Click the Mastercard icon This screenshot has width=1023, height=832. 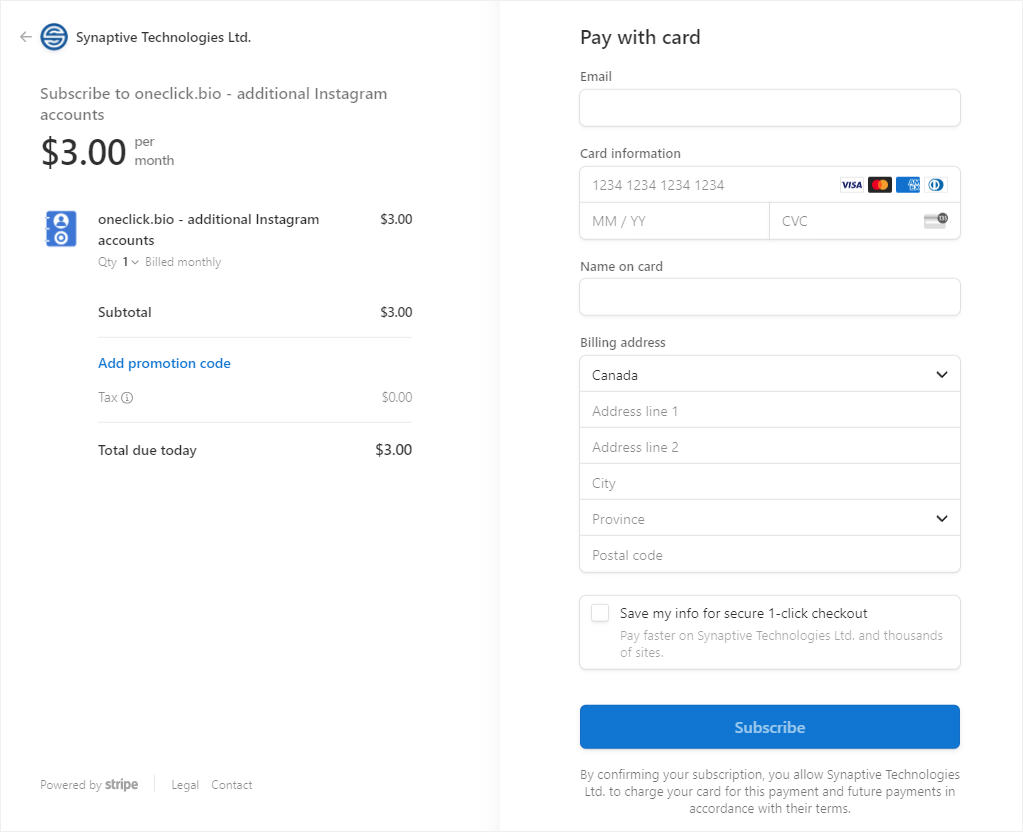[879, 185]
